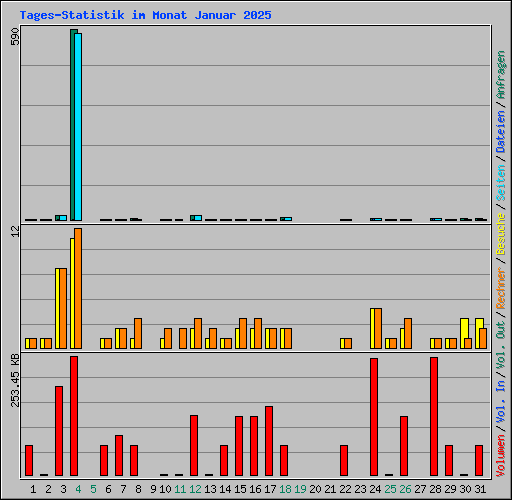Viewport: 512px width, 500px height.
Task: Click day label '9'
Action: 153,489
